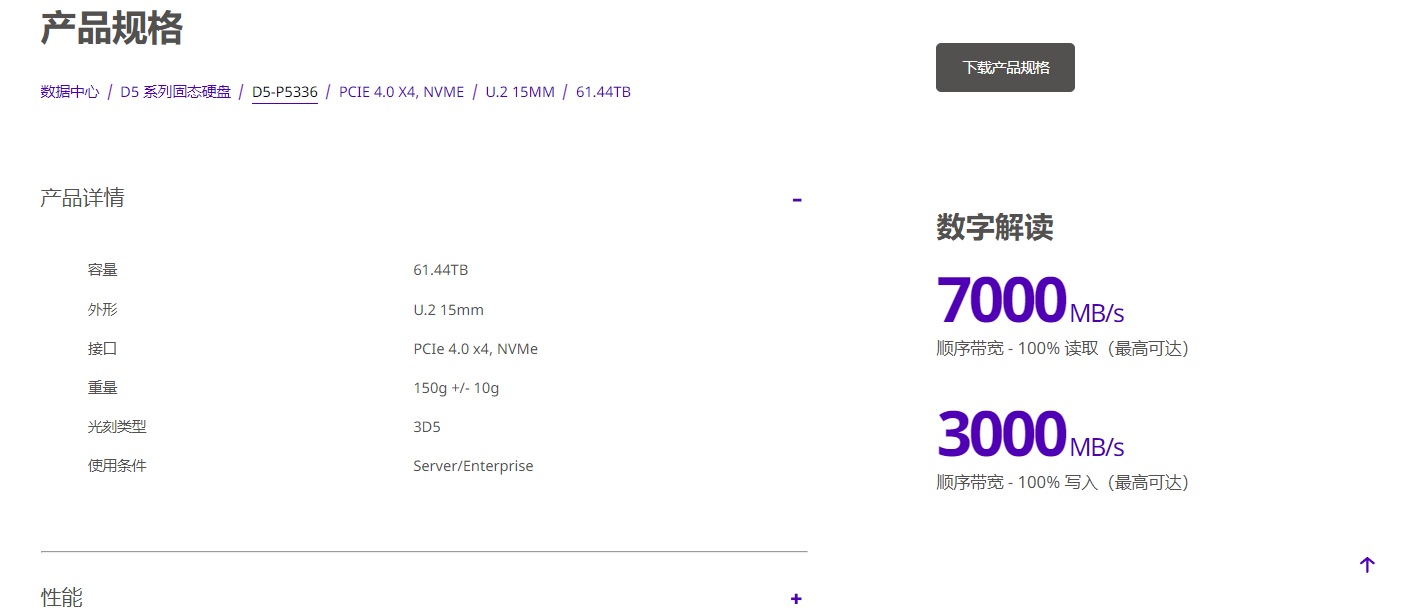Click the 产品详情 section header

(82, 197)
